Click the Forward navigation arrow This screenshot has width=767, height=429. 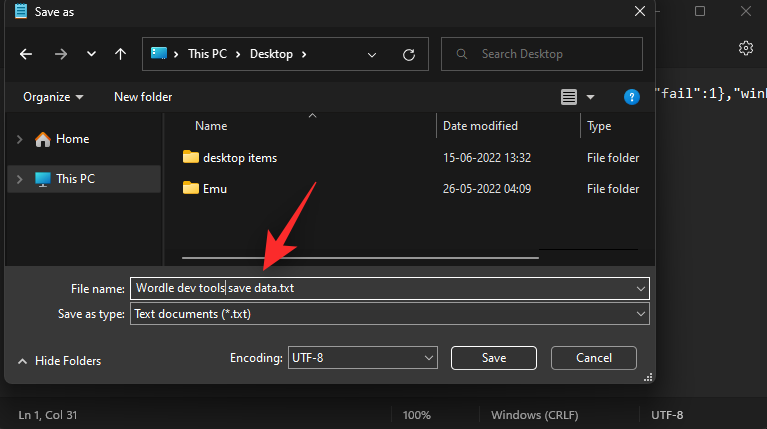point(59,54)
